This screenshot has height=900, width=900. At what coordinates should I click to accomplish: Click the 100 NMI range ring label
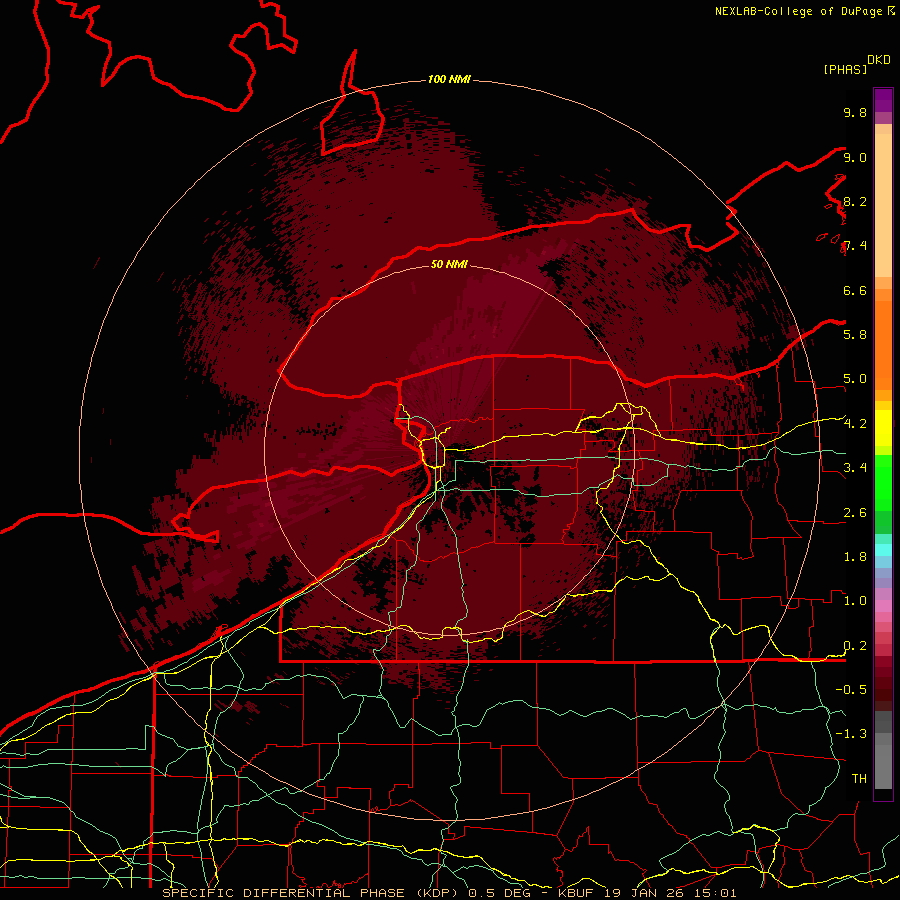[449, 79]
